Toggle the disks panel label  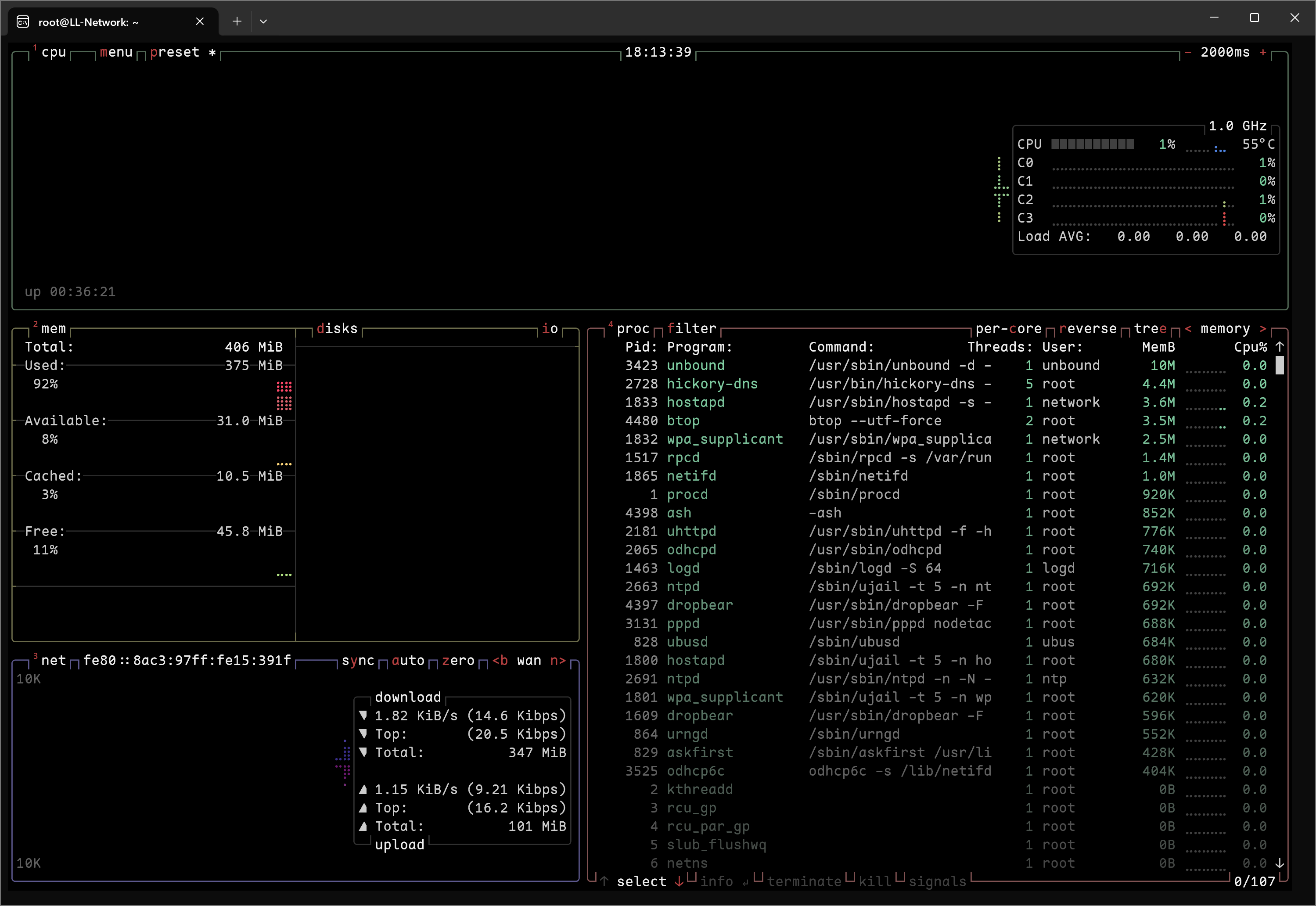point(337,329)
